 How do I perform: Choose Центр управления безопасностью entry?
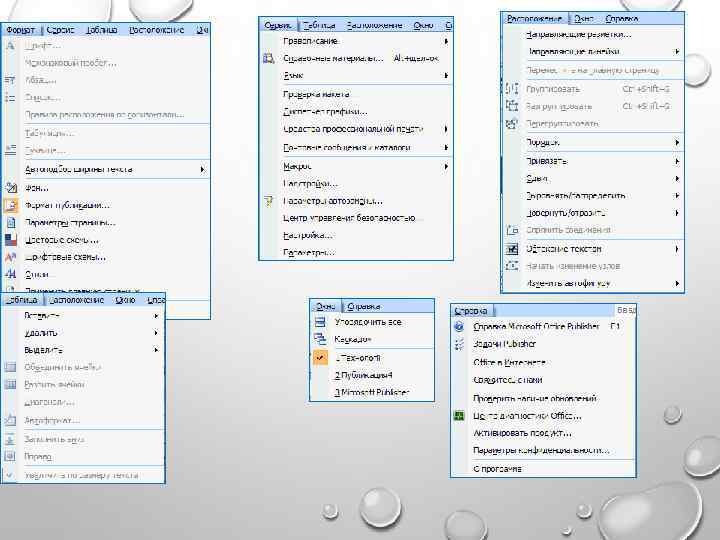point(349,218)
